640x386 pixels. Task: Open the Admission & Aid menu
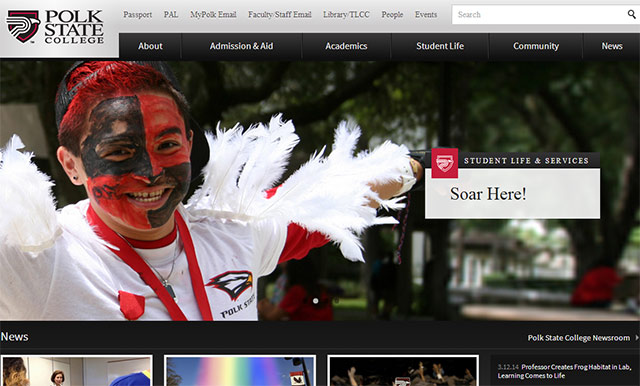tap(241, 47)
